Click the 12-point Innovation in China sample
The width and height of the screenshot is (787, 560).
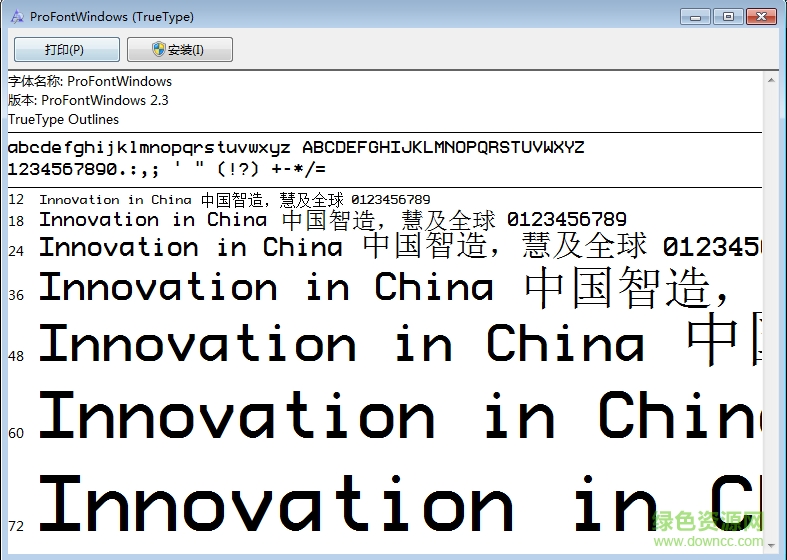235,200
